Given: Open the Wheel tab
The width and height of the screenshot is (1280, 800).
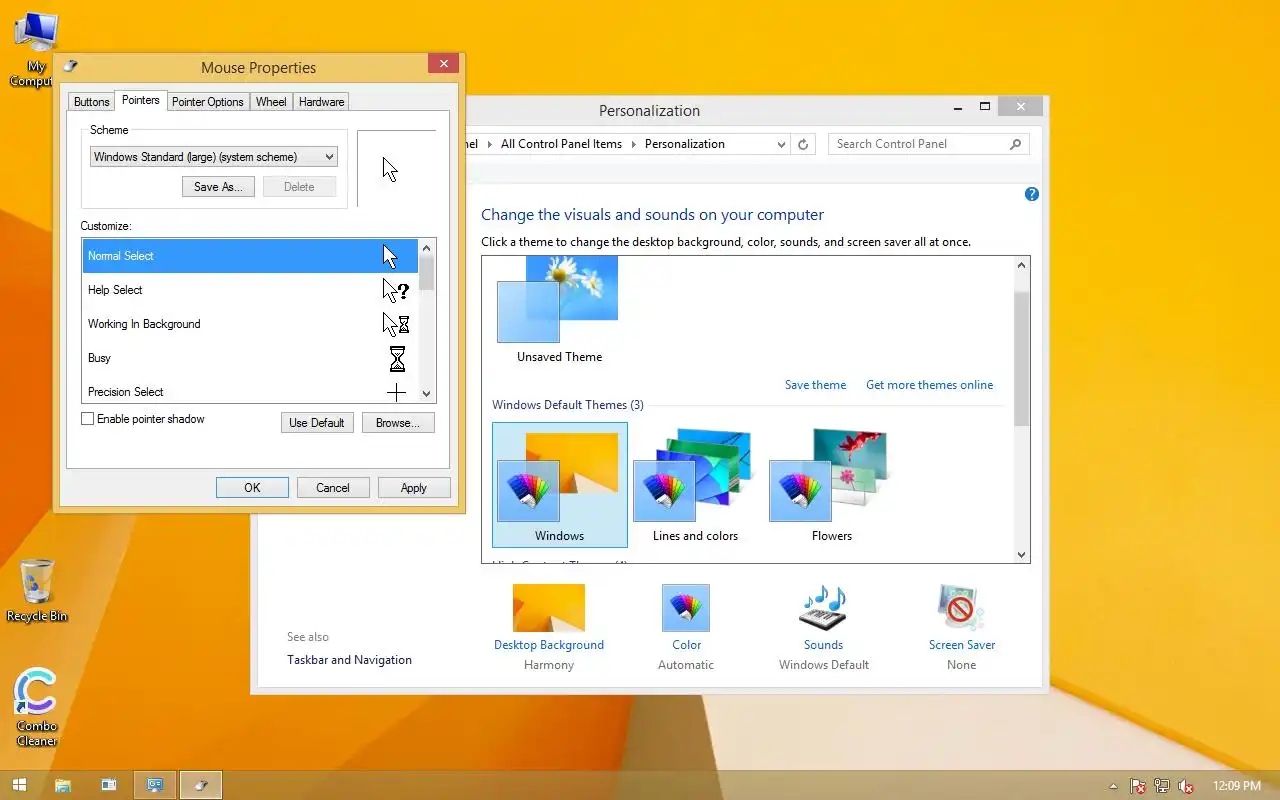Looking at the screenshot, I should 271,102.
